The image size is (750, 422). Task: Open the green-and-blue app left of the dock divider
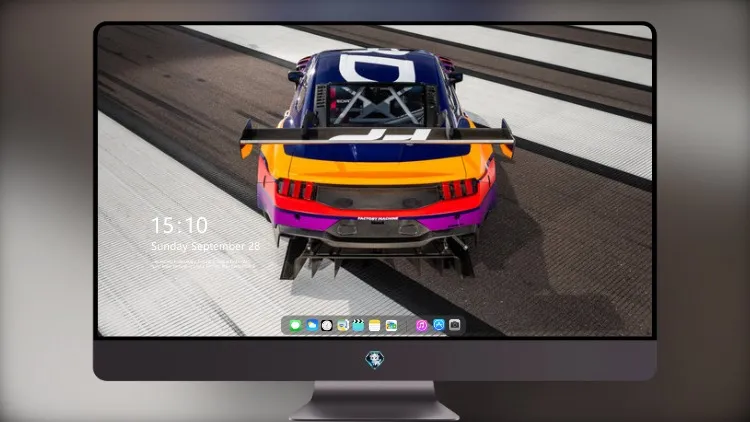point(391,326)
